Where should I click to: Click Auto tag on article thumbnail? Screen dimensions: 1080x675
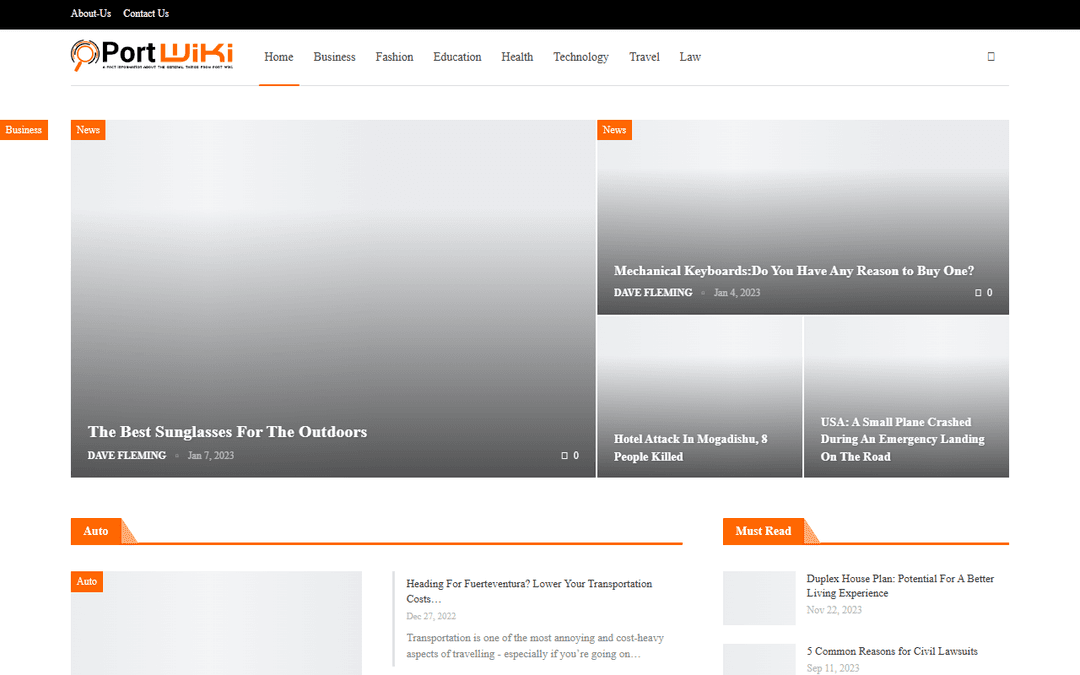point(87,581)
